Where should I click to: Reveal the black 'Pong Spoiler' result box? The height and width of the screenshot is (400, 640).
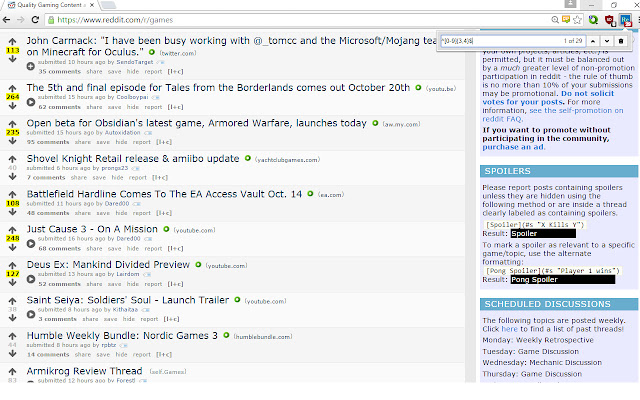(x=563, y=280)
